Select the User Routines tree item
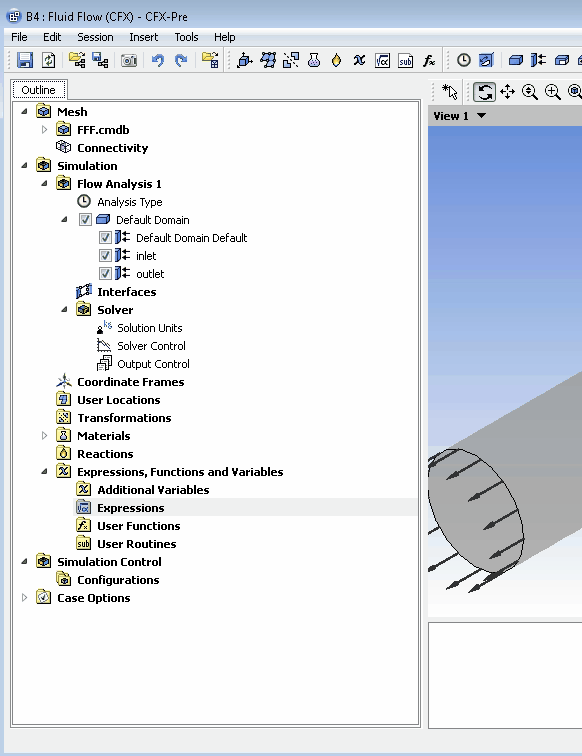The width and height of the screenshot is (582, 756). [137, 544]
